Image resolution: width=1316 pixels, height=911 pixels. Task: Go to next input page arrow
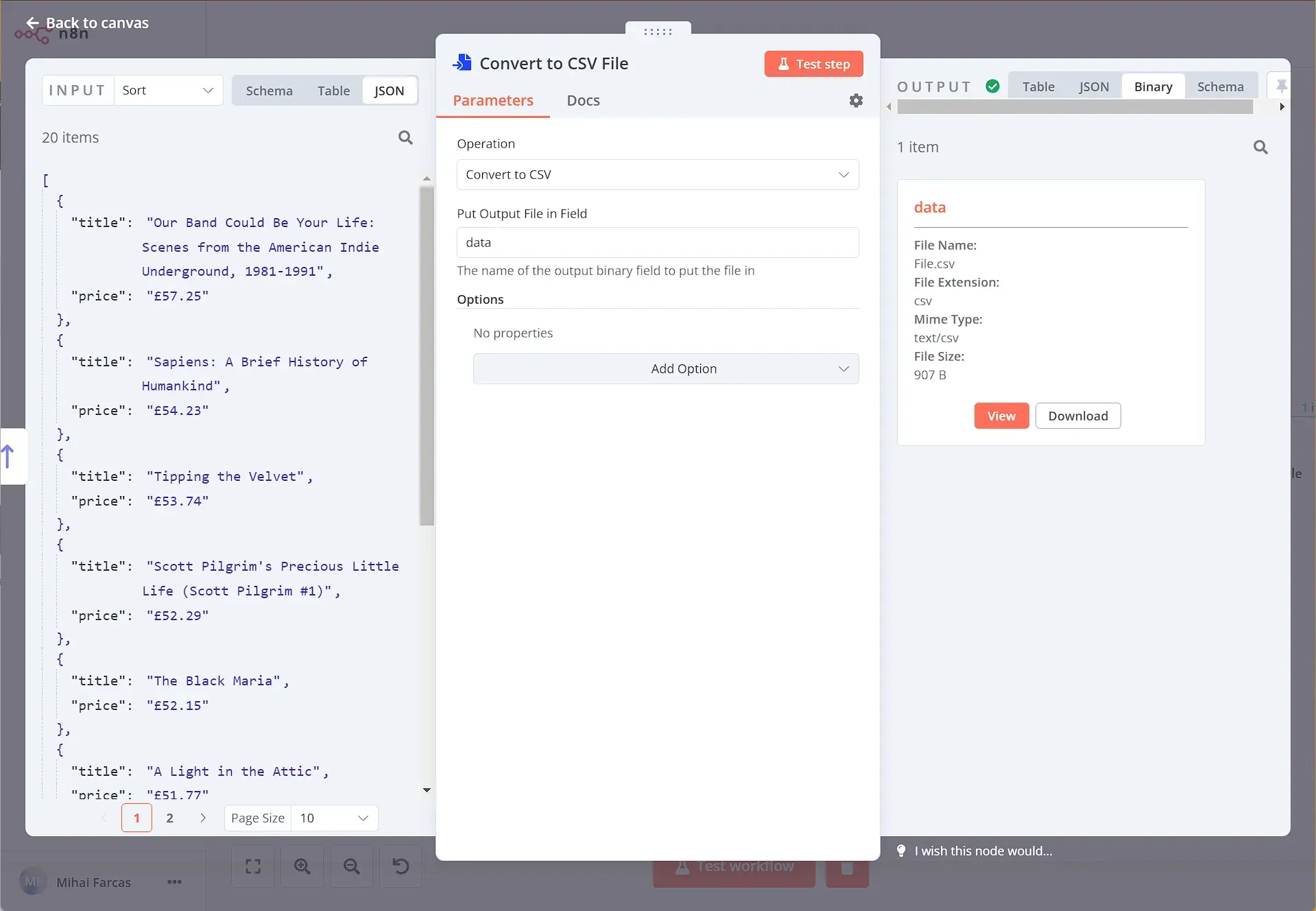click(203, 818)
